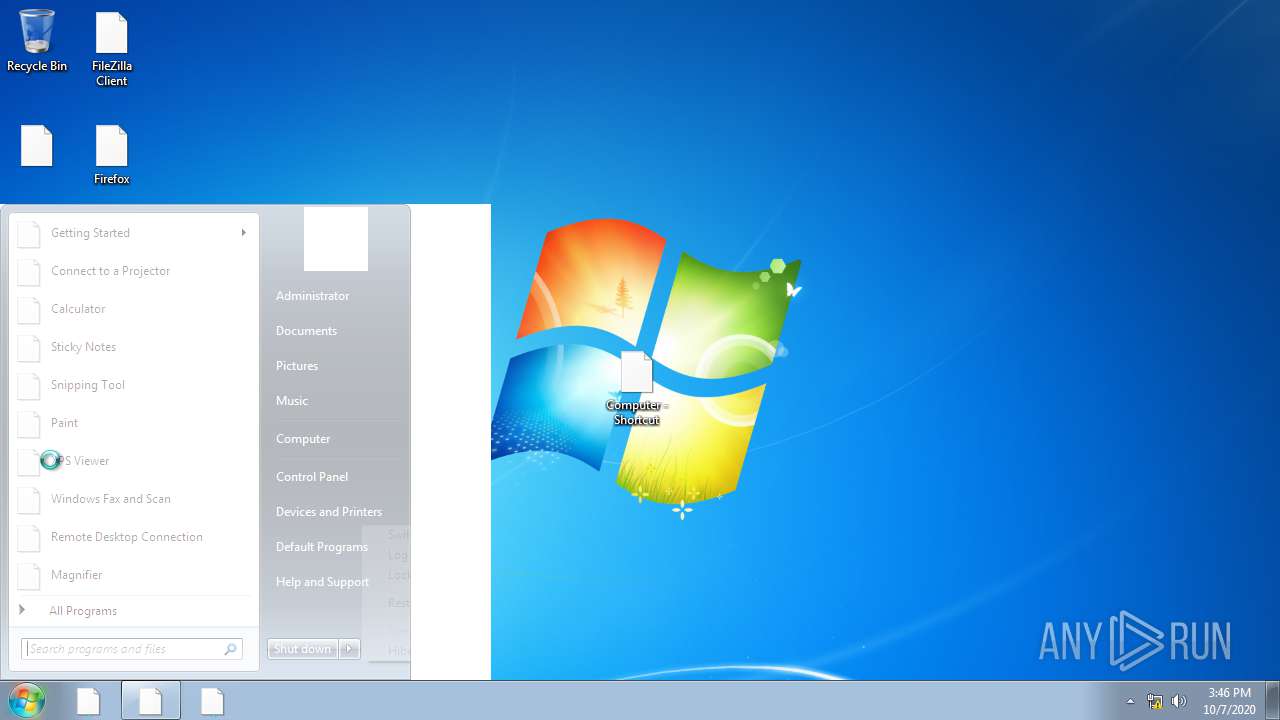This screenshot has width=1280, height=720.
Task: Open Devices and Printers
Action: point(329,512)
